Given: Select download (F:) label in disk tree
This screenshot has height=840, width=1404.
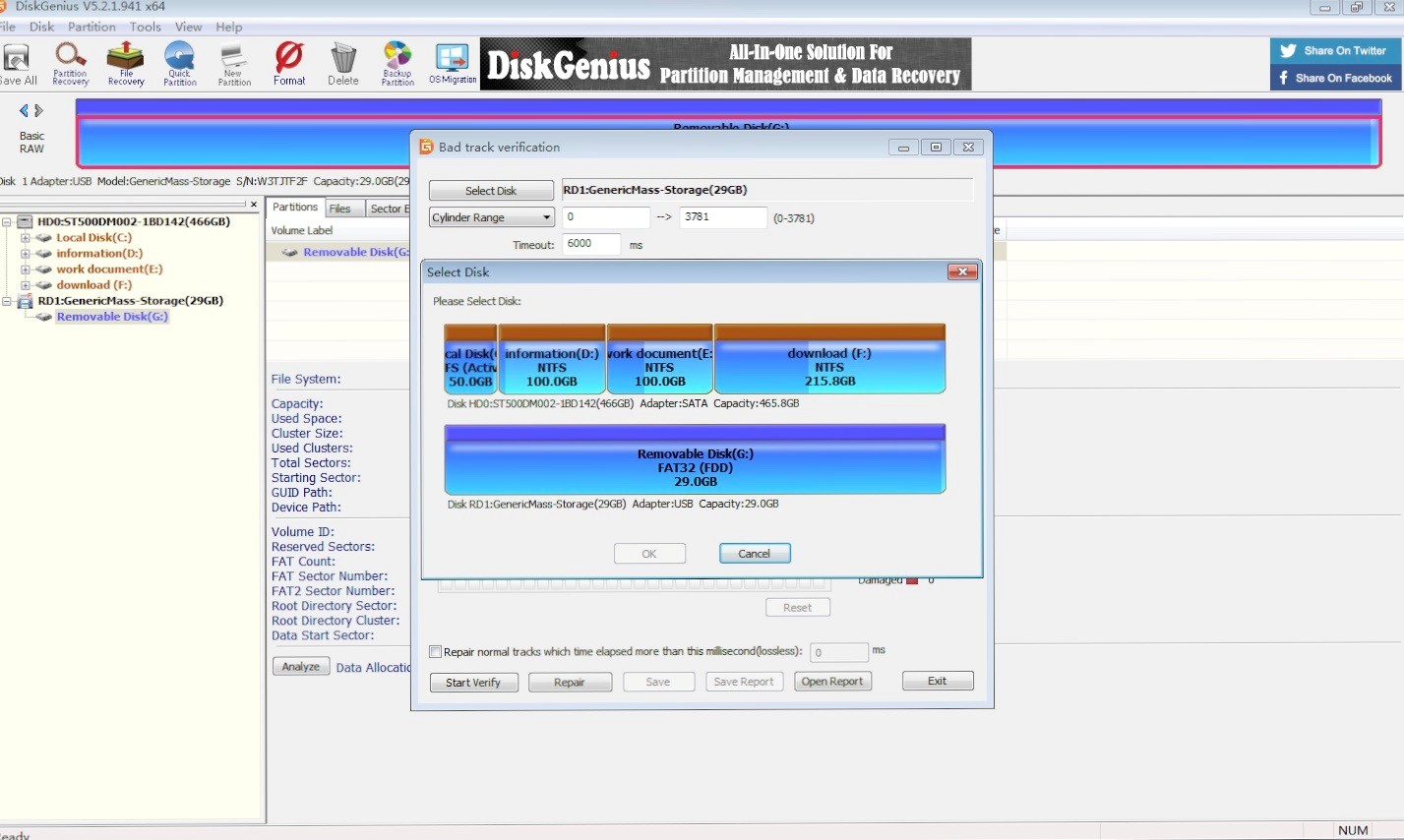Looking at the screenshot, I should tap(93, 285).
